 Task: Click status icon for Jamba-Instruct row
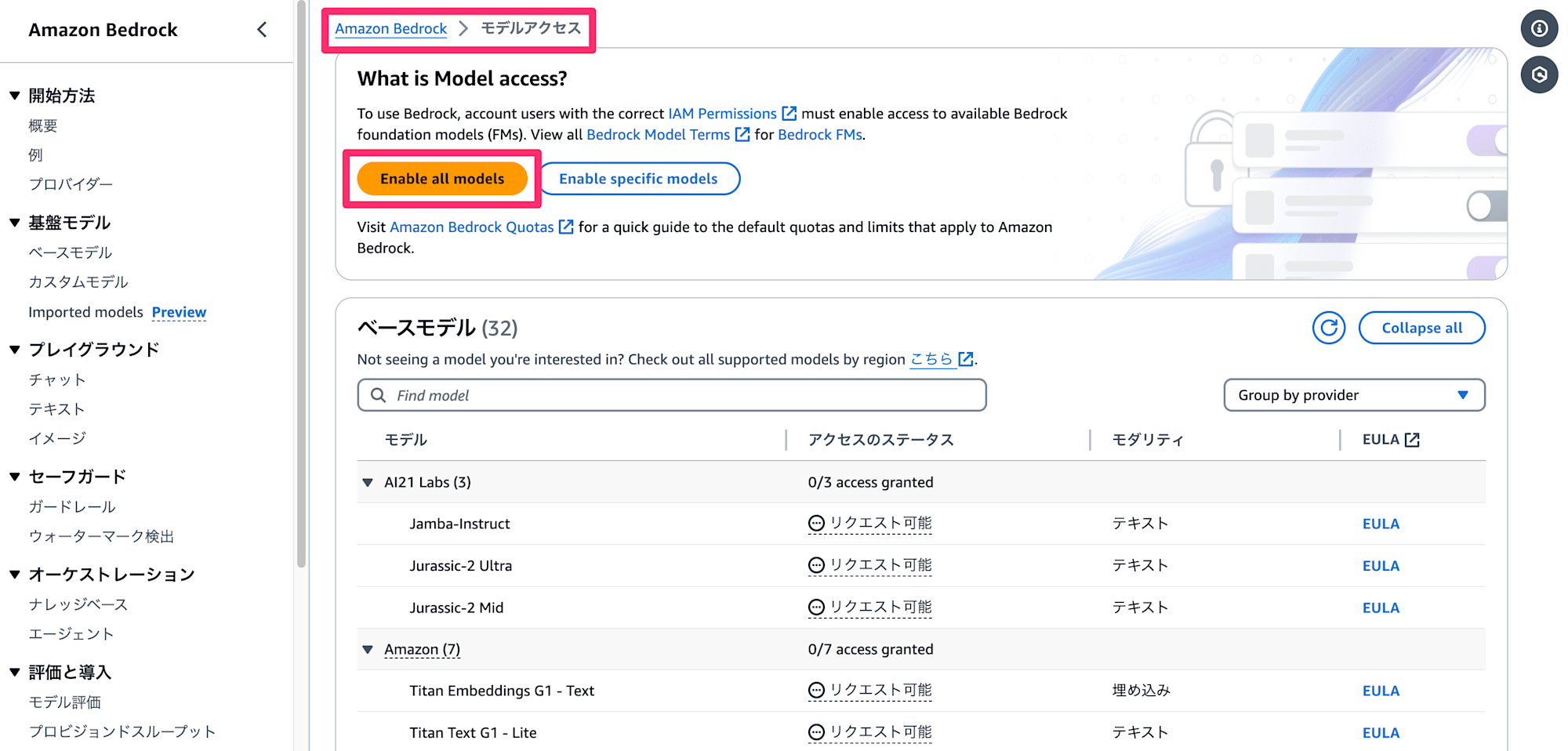click(x=816, y=524)
